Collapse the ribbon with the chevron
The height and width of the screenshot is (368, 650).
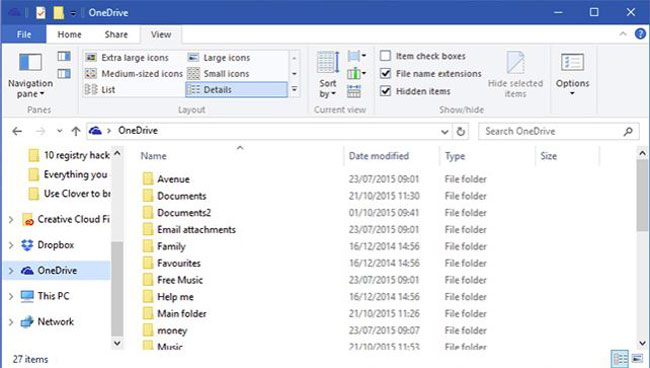623,34
